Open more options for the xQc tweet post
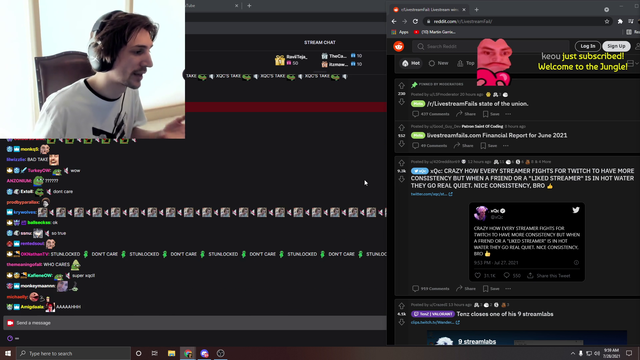Viewport: 640px width, 360px height. (x=508, y=289)
